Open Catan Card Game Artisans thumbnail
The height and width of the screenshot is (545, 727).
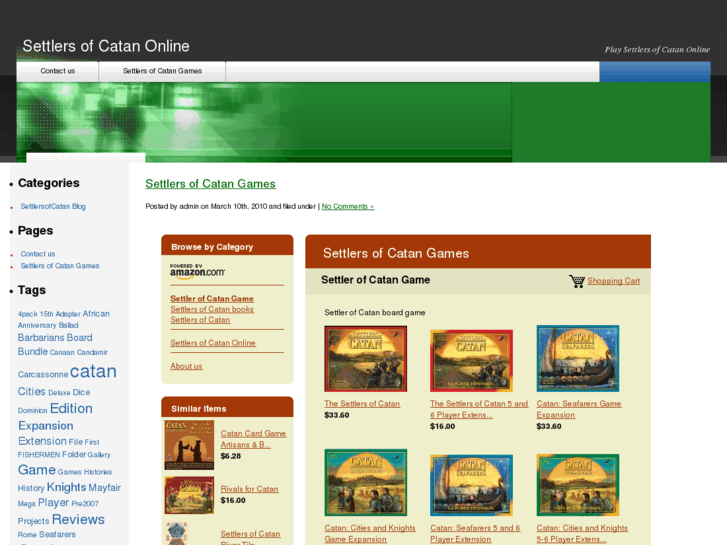[x=189, y=445]
